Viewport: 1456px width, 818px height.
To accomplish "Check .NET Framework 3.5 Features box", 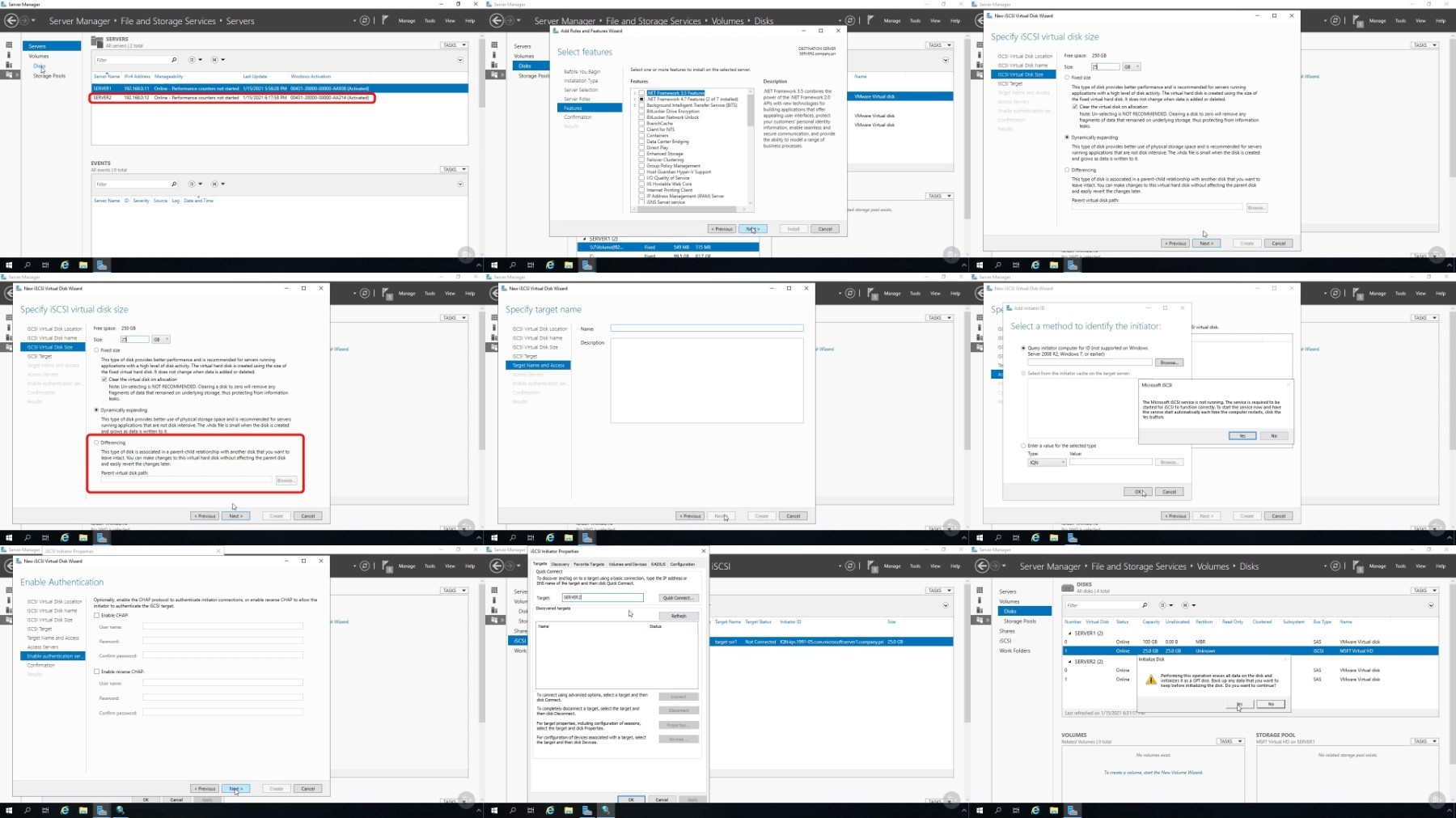I will [x=641, y=93].
